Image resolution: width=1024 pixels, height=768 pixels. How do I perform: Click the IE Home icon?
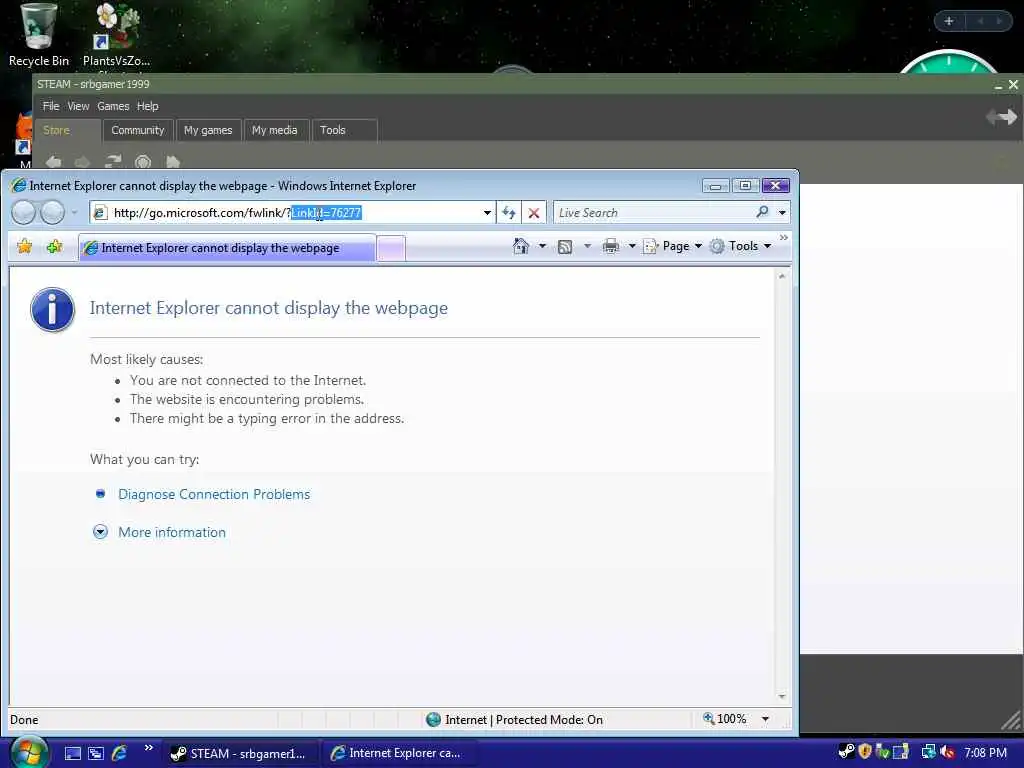[521, 246]
